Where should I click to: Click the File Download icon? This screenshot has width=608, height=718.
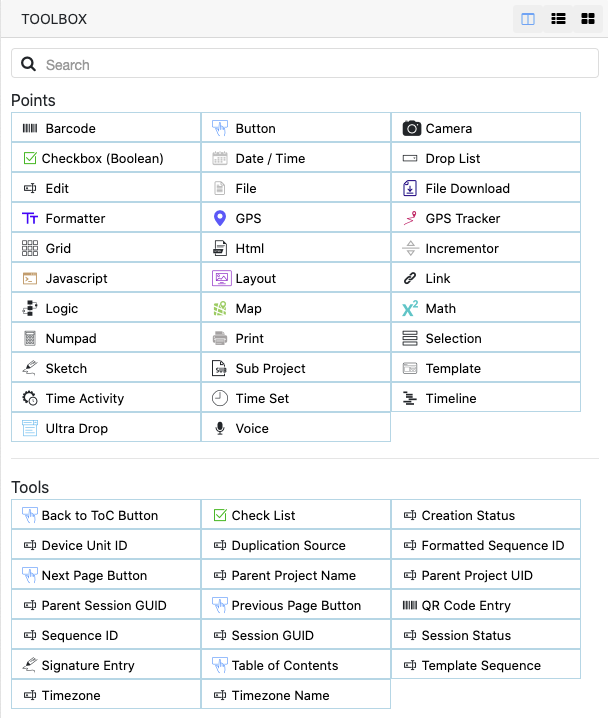[410, 188]
